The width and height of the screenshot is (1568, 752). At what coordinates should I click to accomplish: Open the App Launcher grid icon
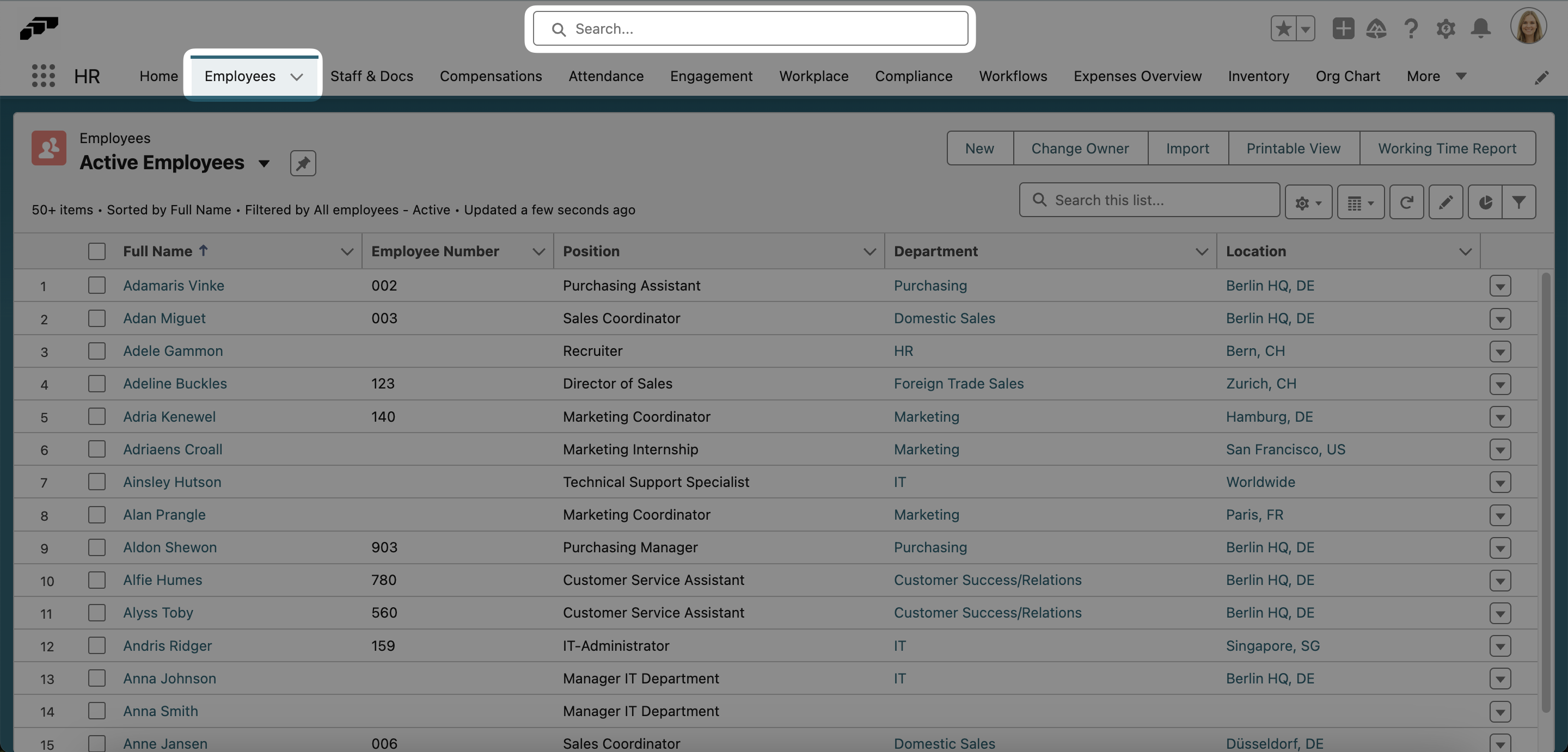coord(42,76)
